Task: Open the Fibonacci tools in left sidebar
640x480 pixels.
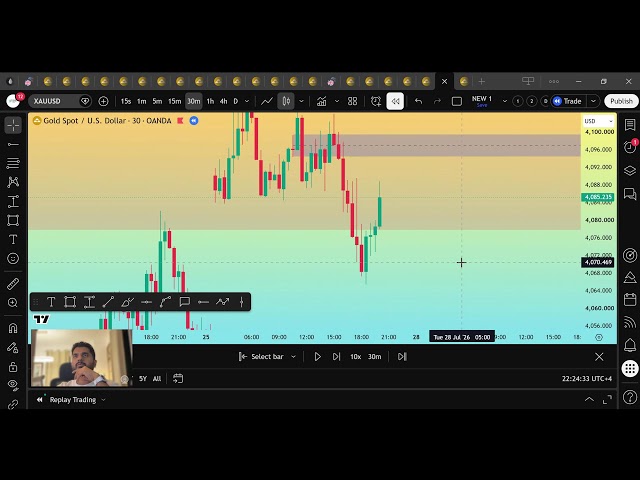Action: 13,163
